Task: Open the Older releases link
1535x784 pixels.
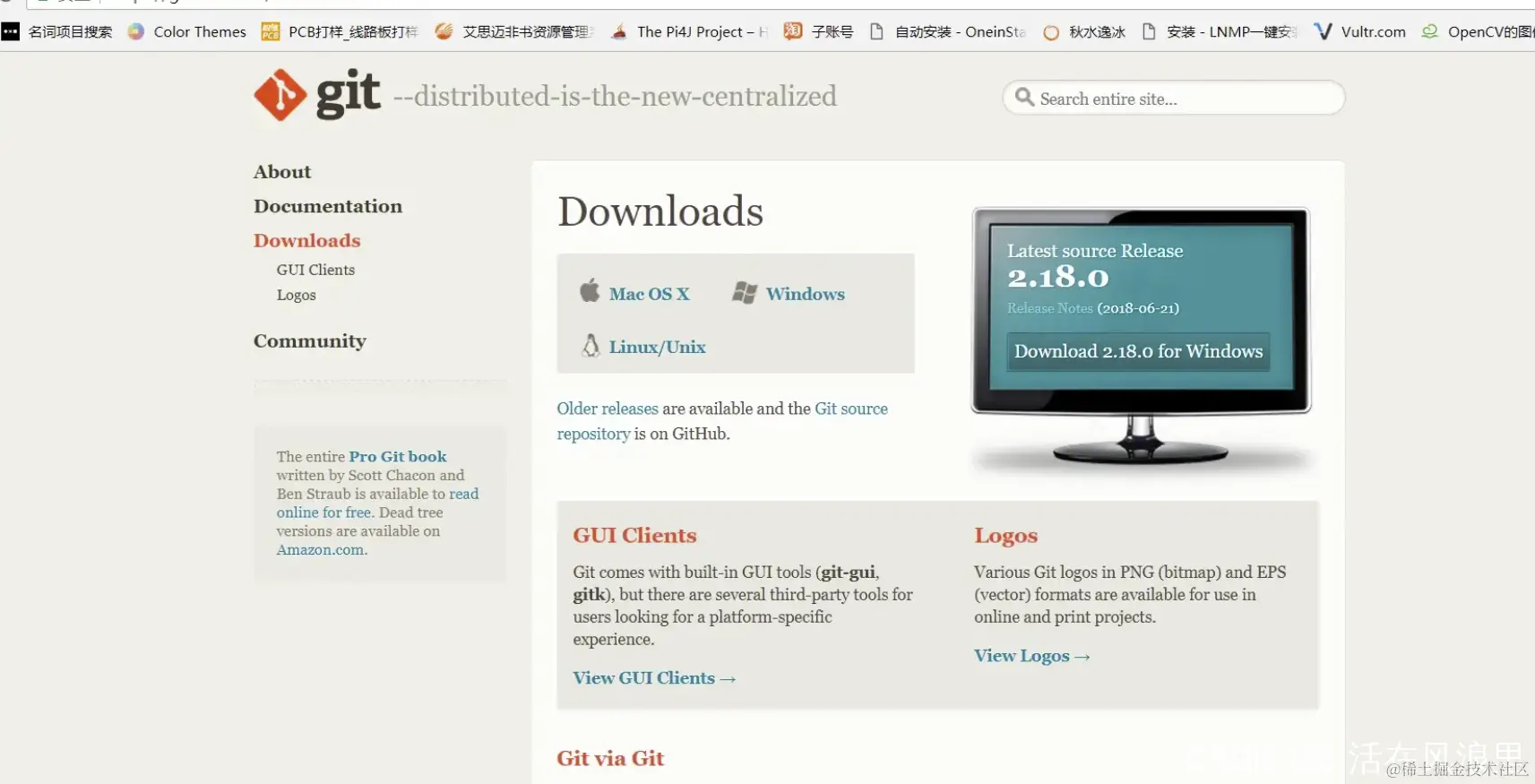Action: (x=608, y=409)
